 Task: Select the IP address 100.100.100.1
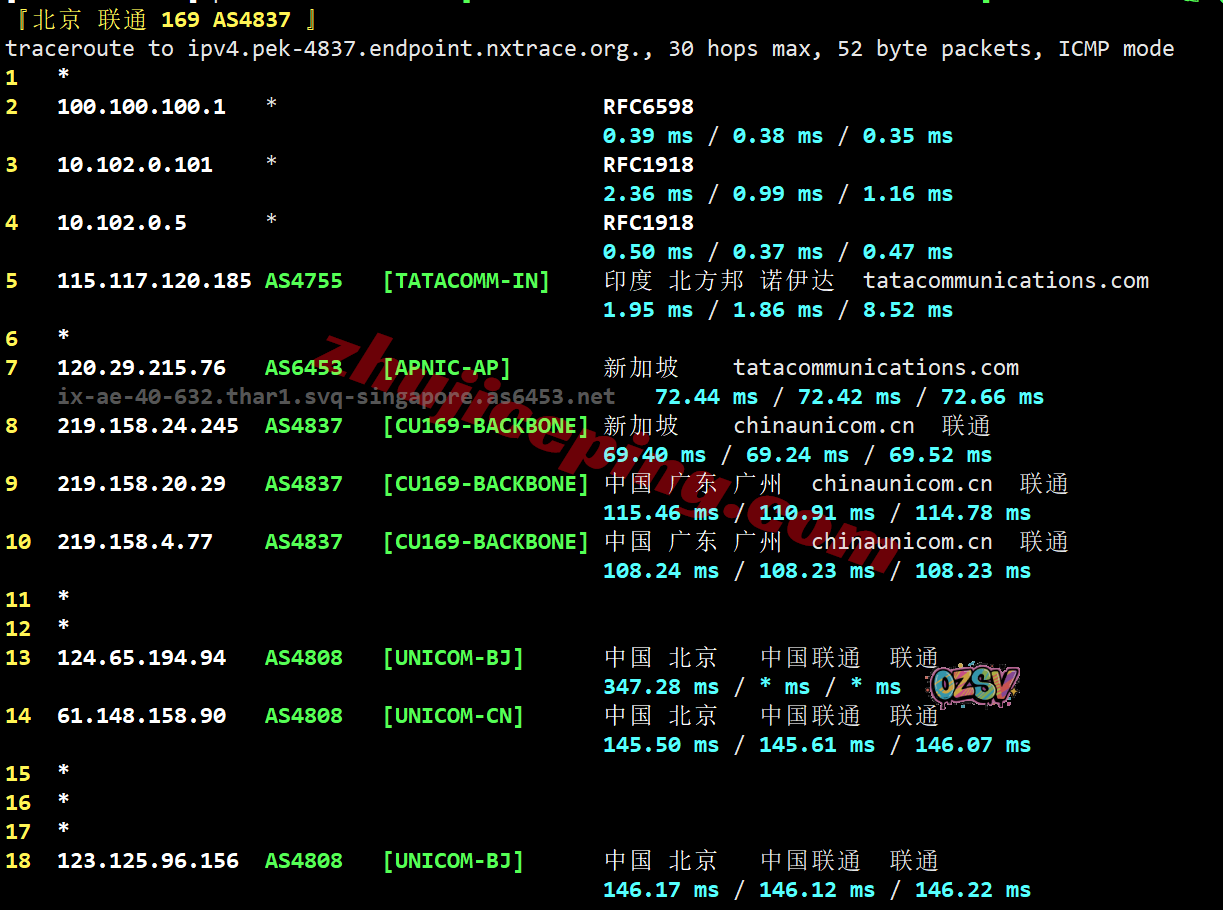[141, 107]
